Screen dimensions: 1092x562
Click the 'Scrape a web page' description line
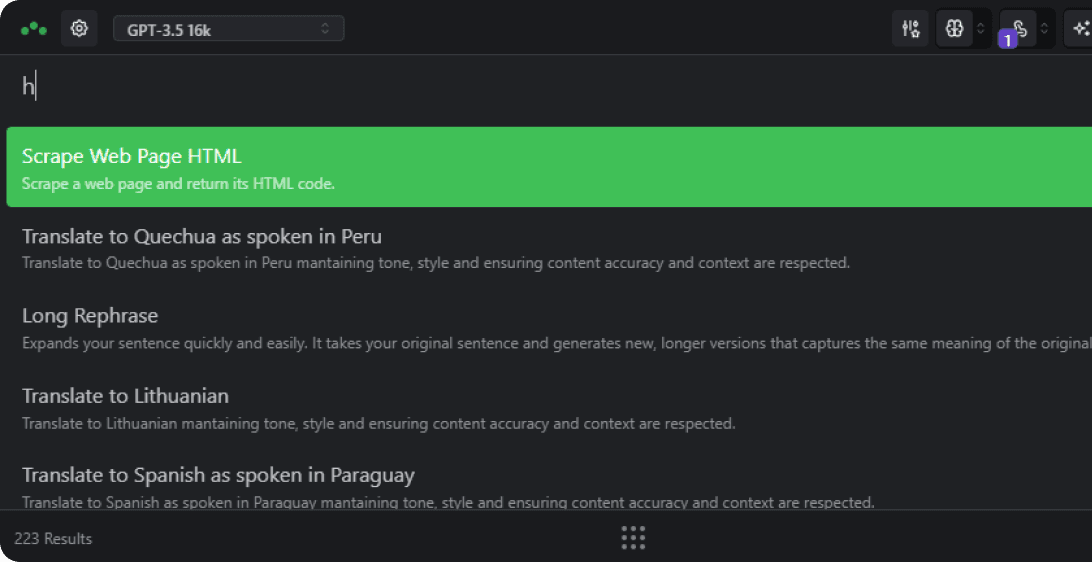point(178,184)
